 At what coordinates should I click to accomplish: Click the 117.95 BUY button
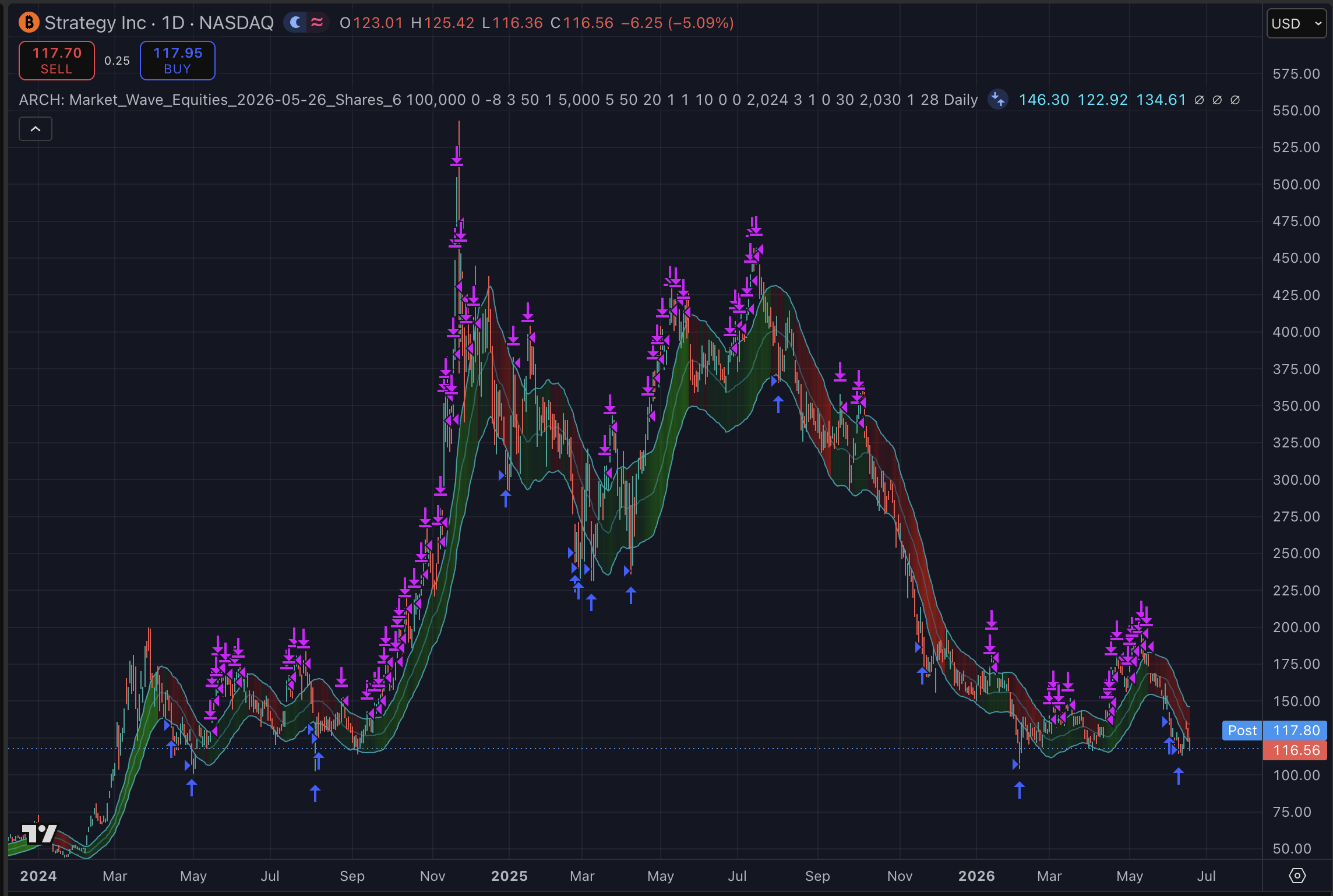178,61
